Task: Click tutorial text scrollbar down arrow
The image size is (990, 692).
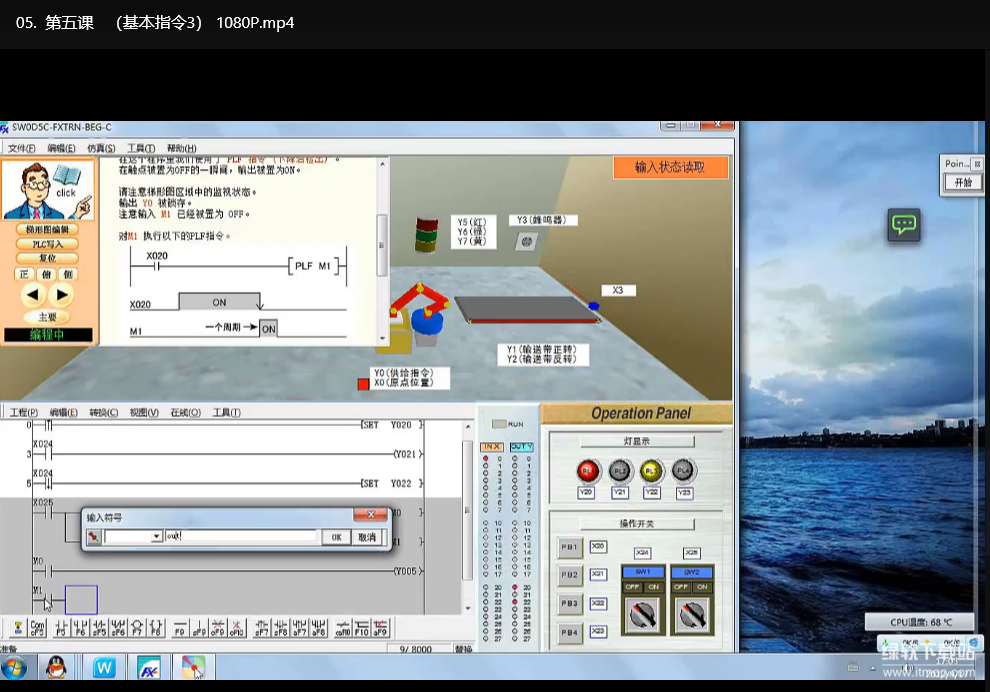Action: pyautogui.click(x=381, y=338)
